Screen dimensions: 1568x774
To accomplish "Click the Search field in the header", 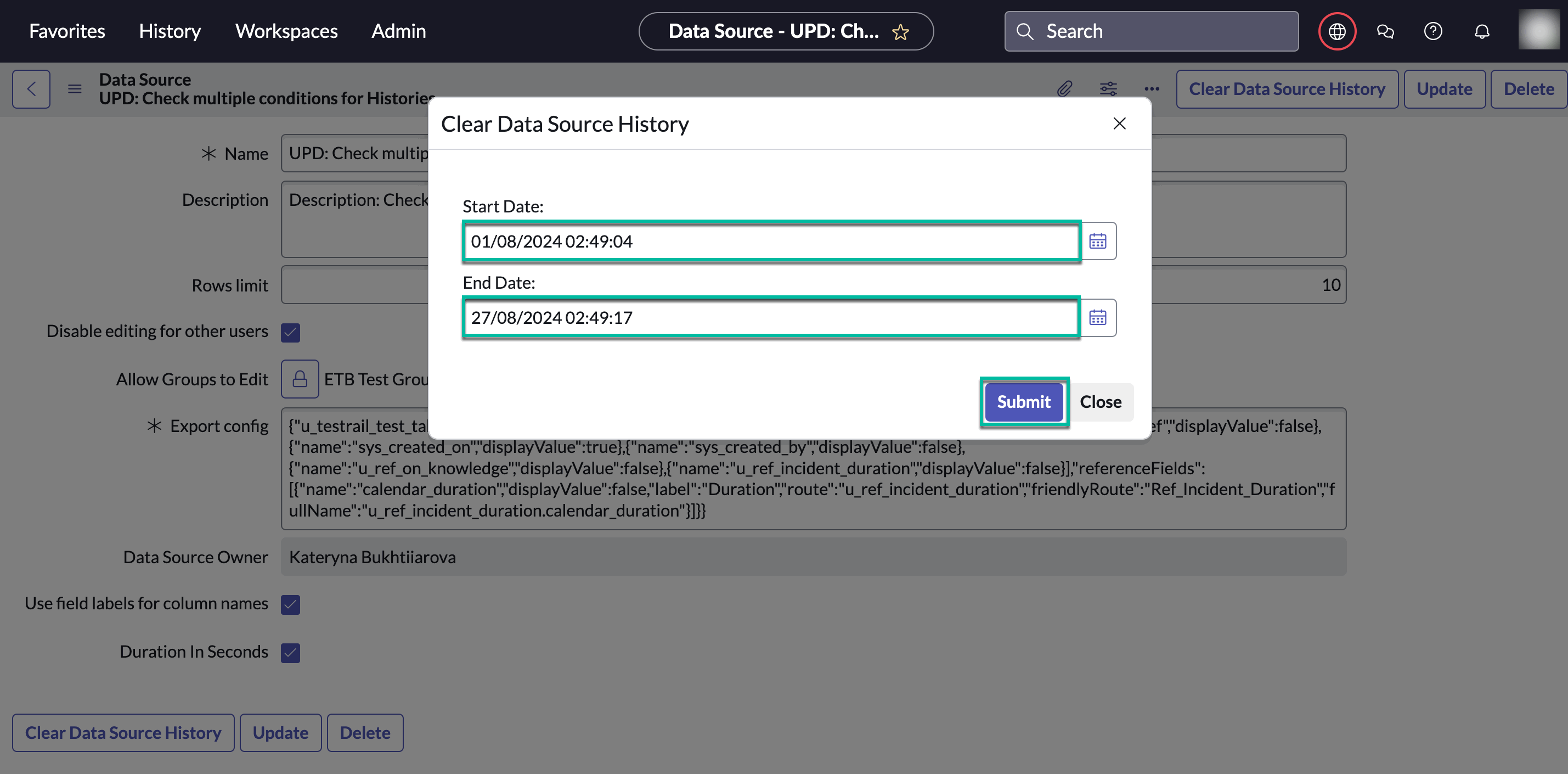I will [x=1150, y=31].
